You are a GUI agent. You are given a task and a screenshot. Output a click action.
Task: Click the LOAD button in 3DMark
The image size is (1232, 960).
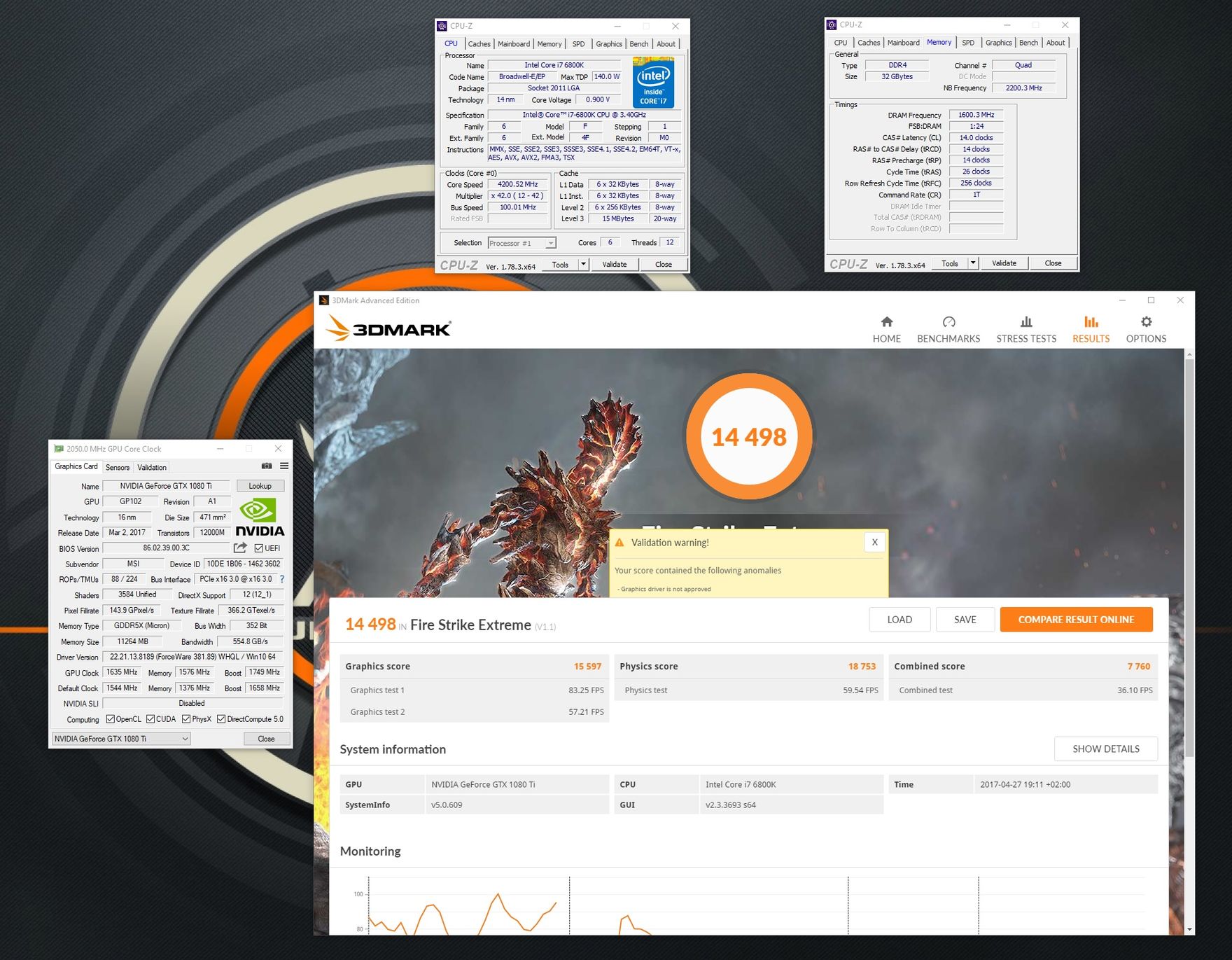(x=899, y=619)
